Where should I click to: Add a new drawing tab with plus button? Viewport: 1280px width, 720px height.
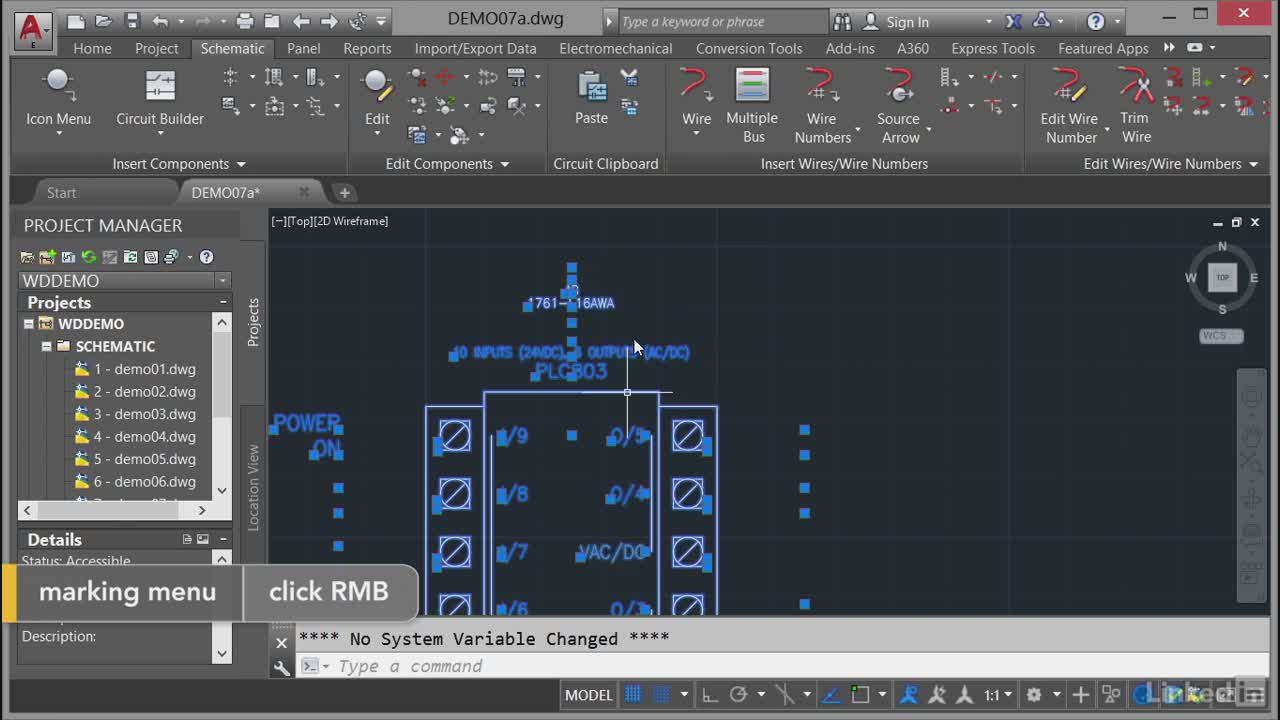[x=344, y=192]
